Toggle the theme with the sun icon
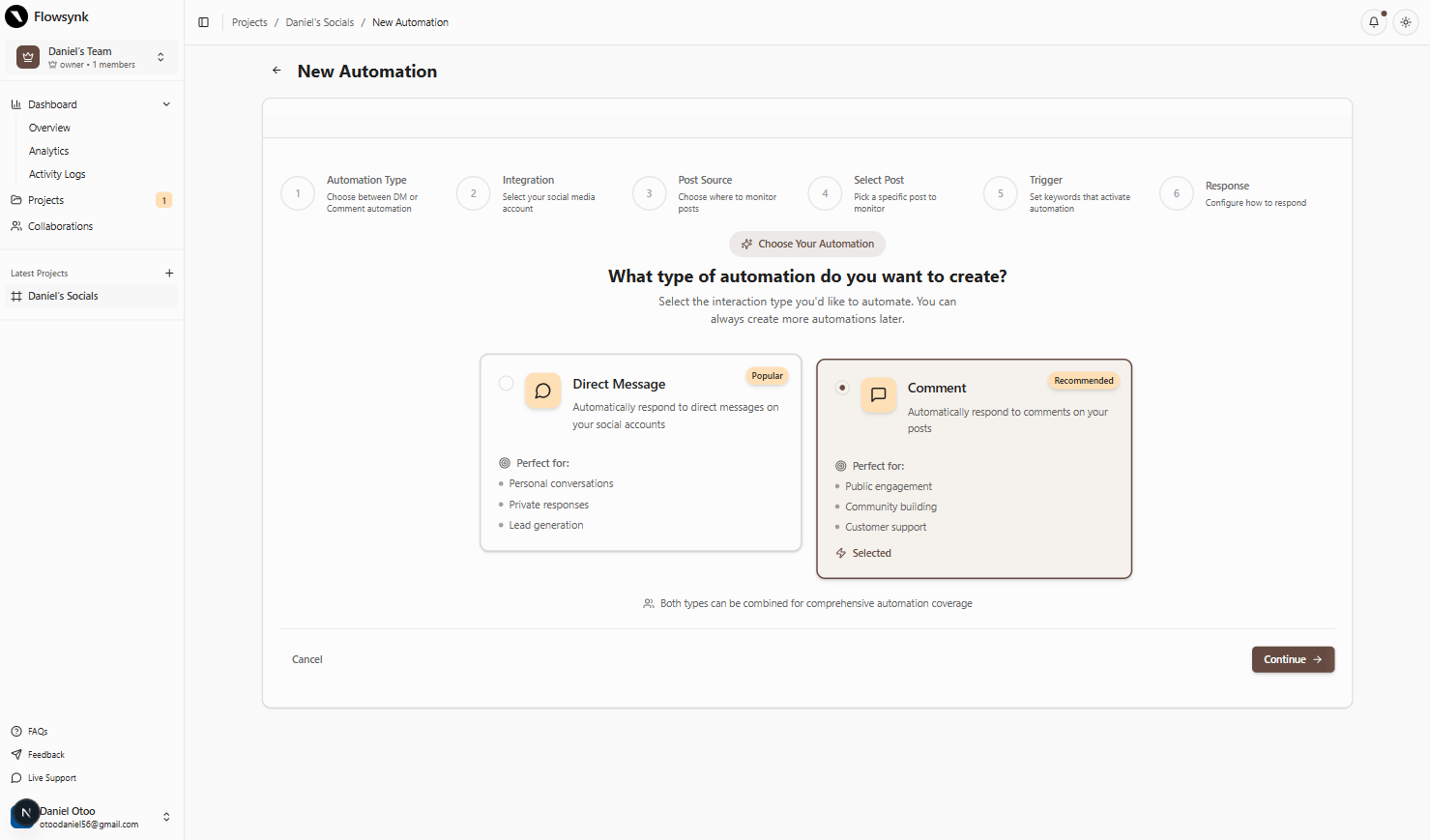The height and width of the screenshot is (840, 1430). click(x=1405, y=21)
